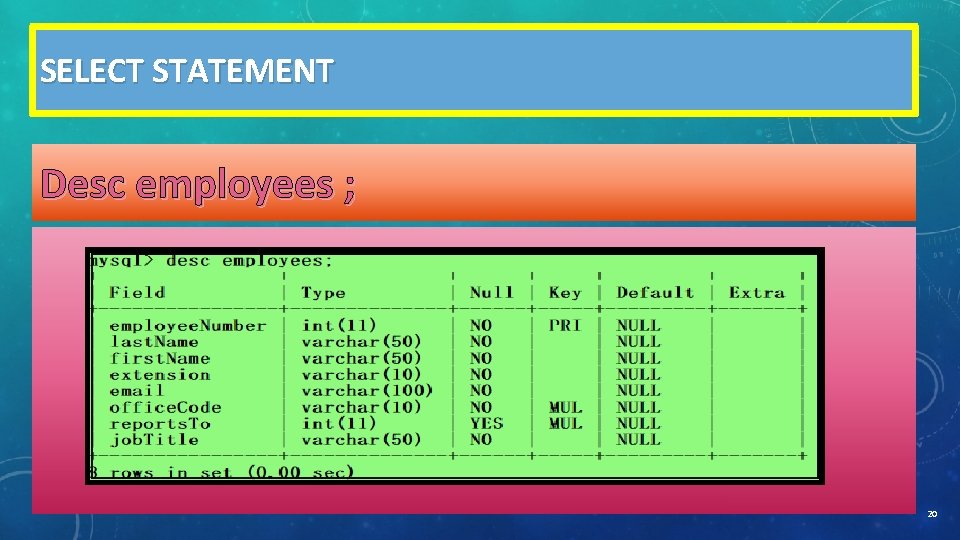
Task: Click the 'Key' column header
Action: coord(564,293)
